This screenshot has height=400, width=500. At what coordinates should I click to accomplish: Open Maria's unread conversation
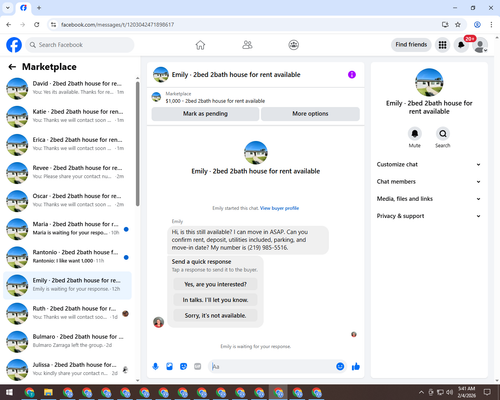tap(67, 229)
